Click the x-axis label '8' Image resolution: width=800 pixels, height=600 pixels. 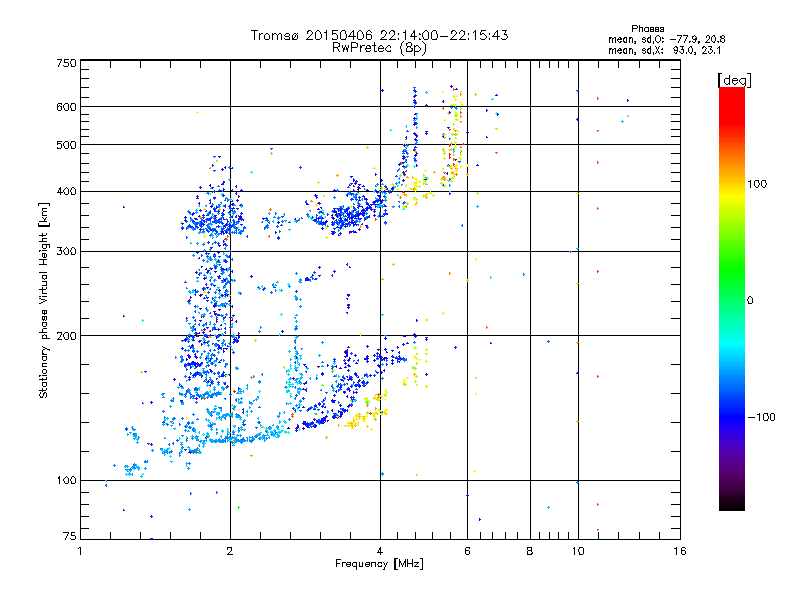click(x=530, y=551)
